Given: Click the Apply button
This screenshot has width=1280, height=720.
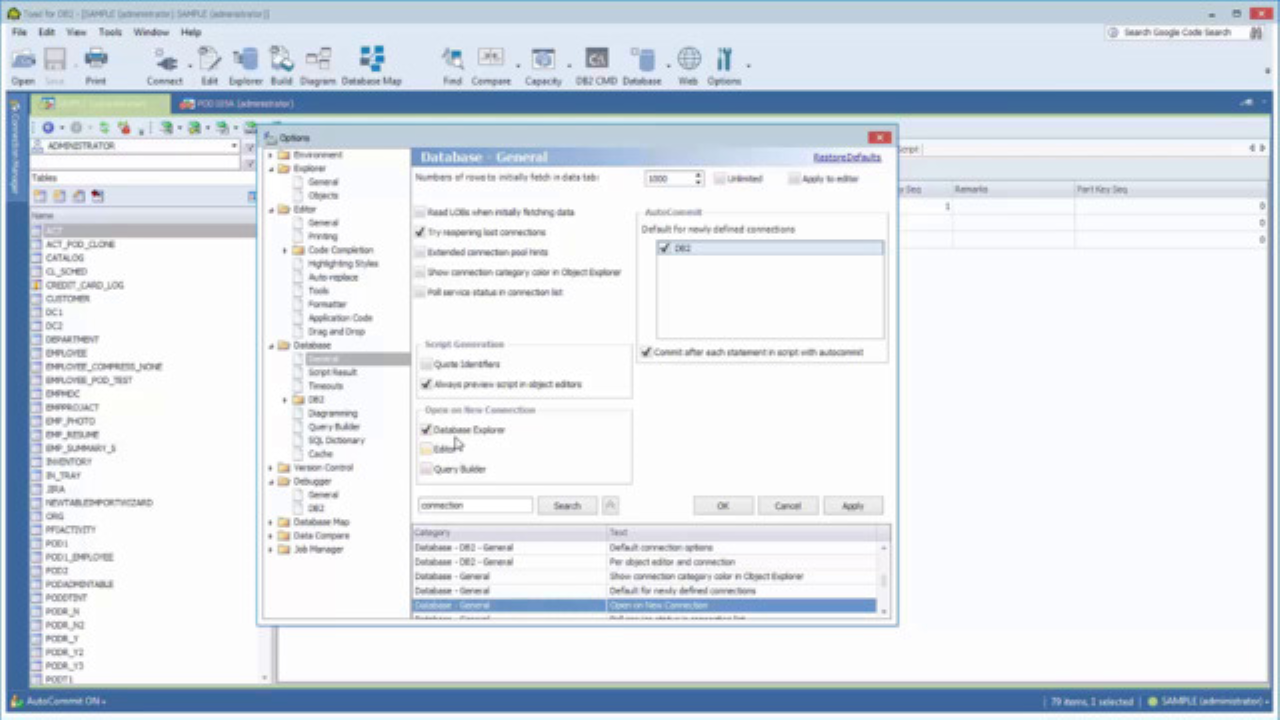Looking at the screenshot, I should point(852,506).
